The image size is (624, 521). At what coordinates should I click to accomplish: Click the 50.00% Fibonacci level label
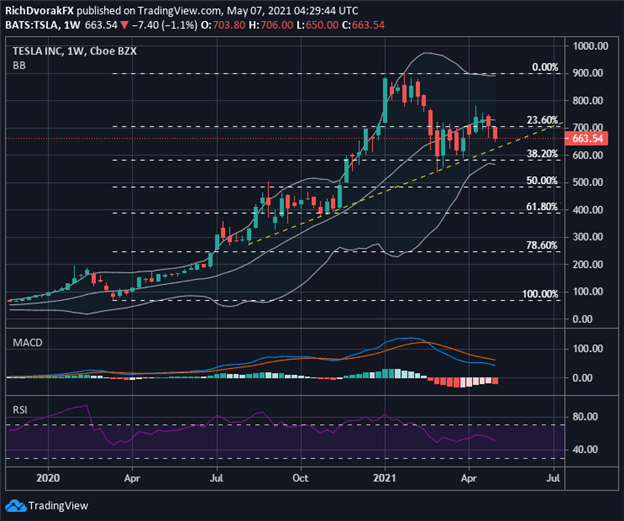[542, 181]
